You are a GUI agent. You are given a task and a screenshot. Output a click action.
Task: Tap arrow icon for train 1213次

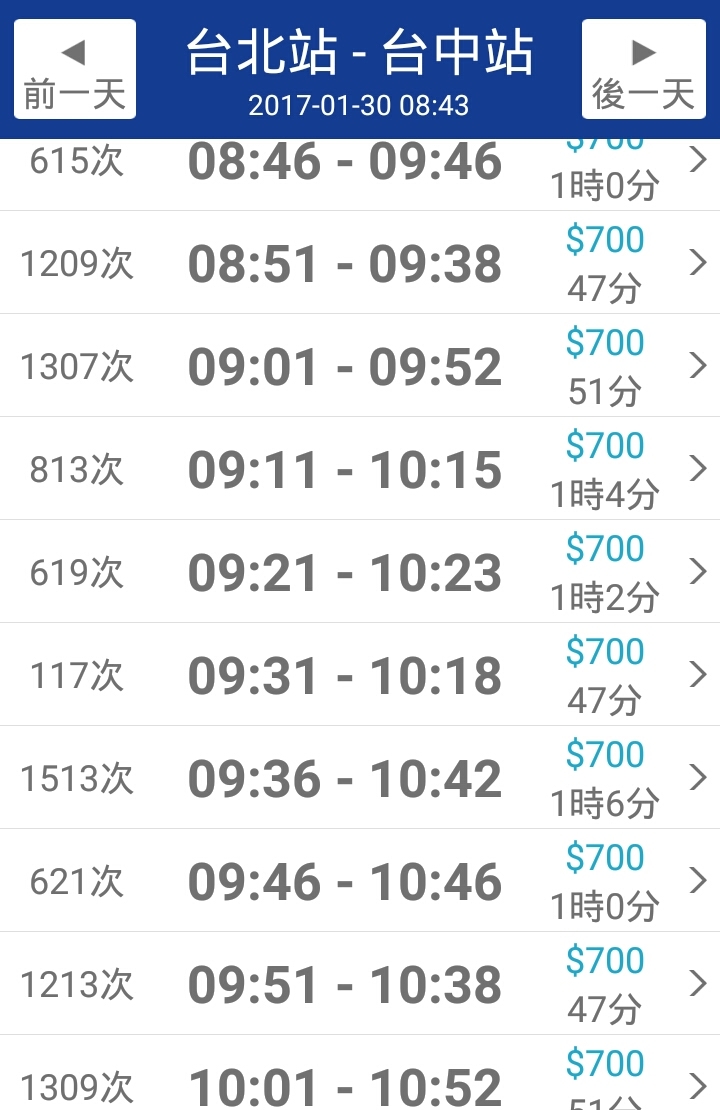pos(698,983)
